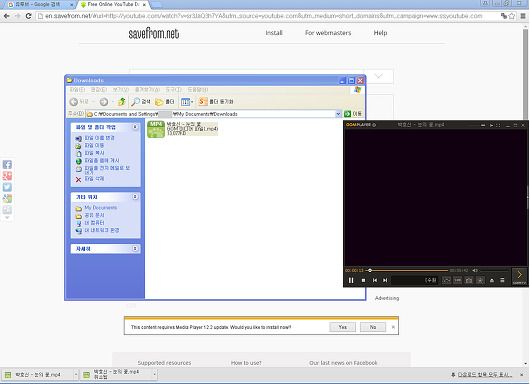The height and width of the screenshot is (384, 530).
Task: Collapse the Other Places panel
Action: [135, 197]
